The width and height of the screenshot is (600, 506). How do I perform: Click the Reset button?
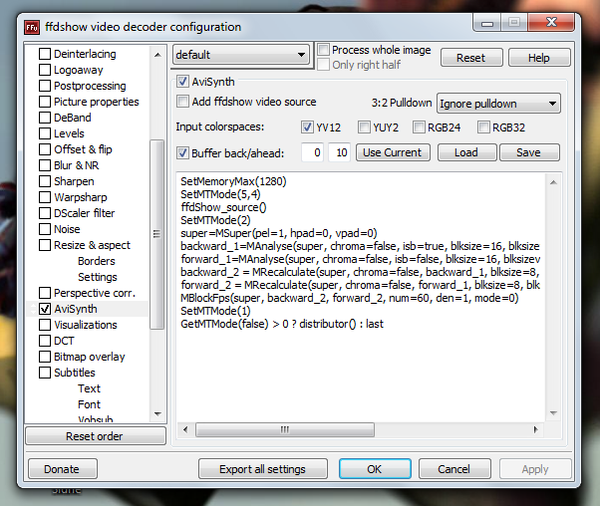point(471,58)
